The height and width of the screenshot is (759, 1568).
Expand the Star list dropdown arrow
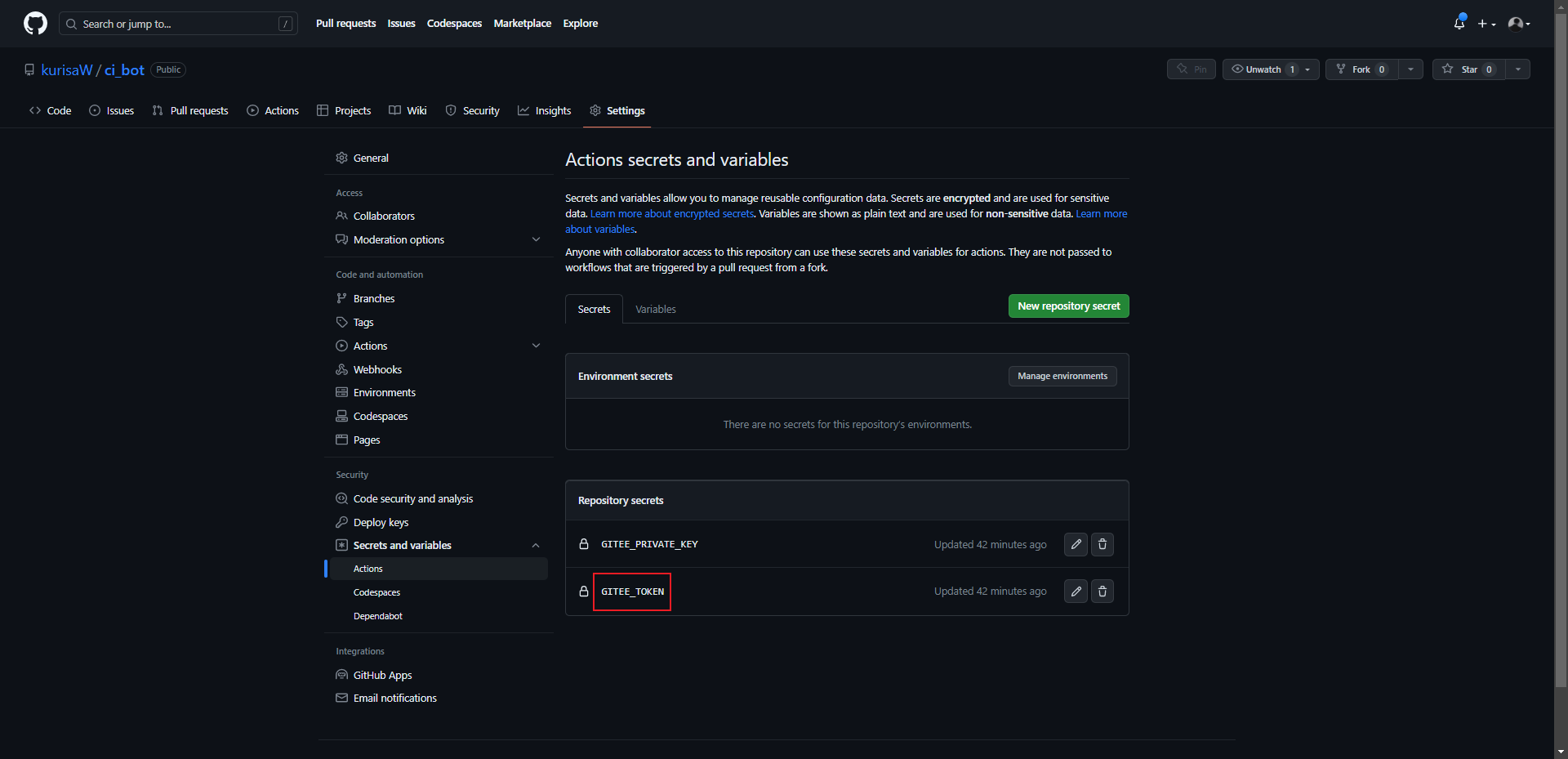tap(1518, 69)
